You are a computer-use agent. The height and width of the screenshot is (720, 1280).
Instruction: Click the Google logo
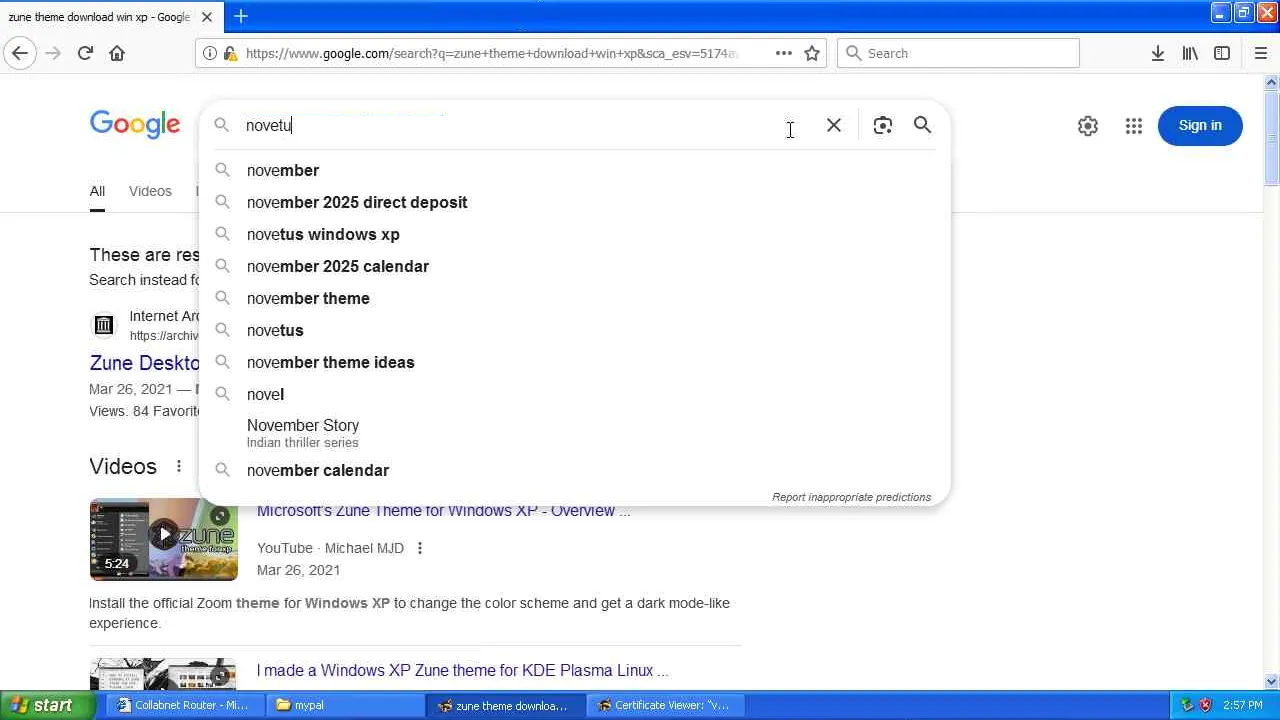(135, 125)
